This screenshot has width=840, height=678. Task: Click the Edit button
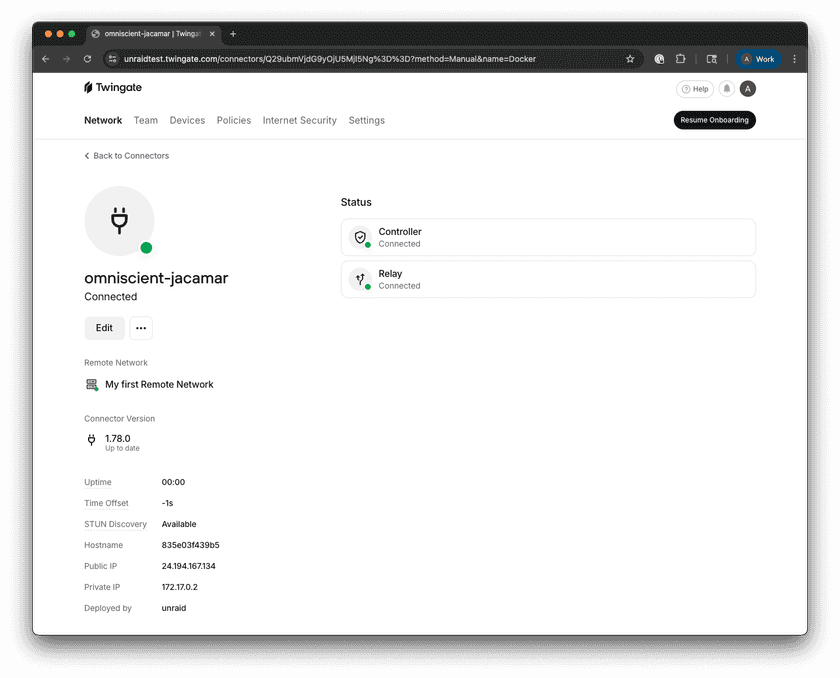104,328
